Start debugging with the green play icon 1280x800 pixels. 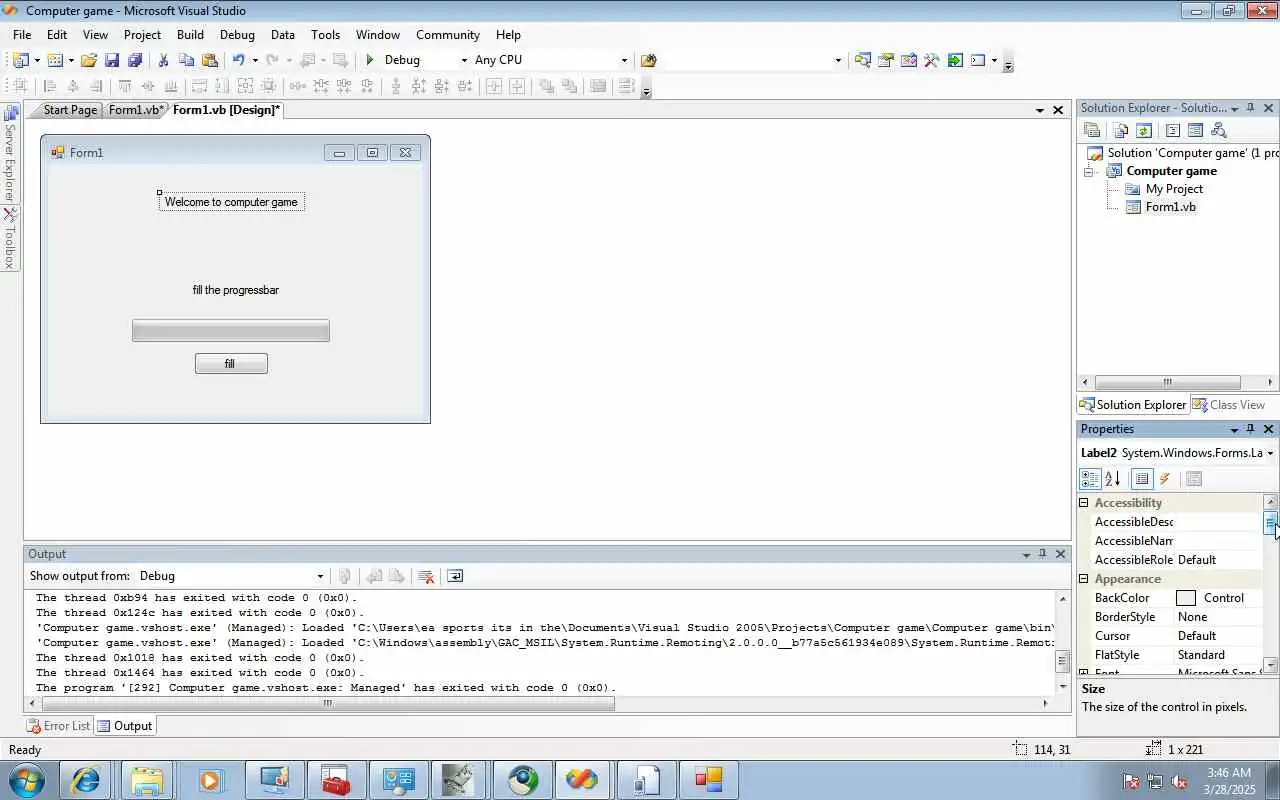coord(370,60)
